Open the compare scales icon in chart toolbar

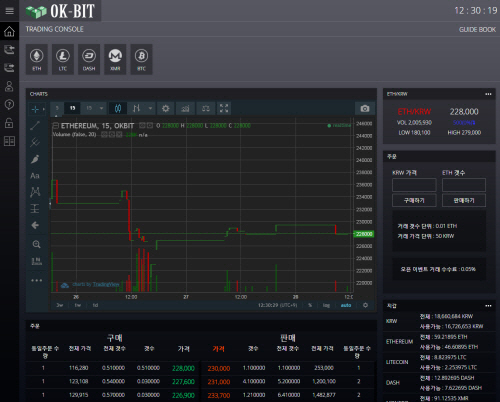tap(206, 108)
